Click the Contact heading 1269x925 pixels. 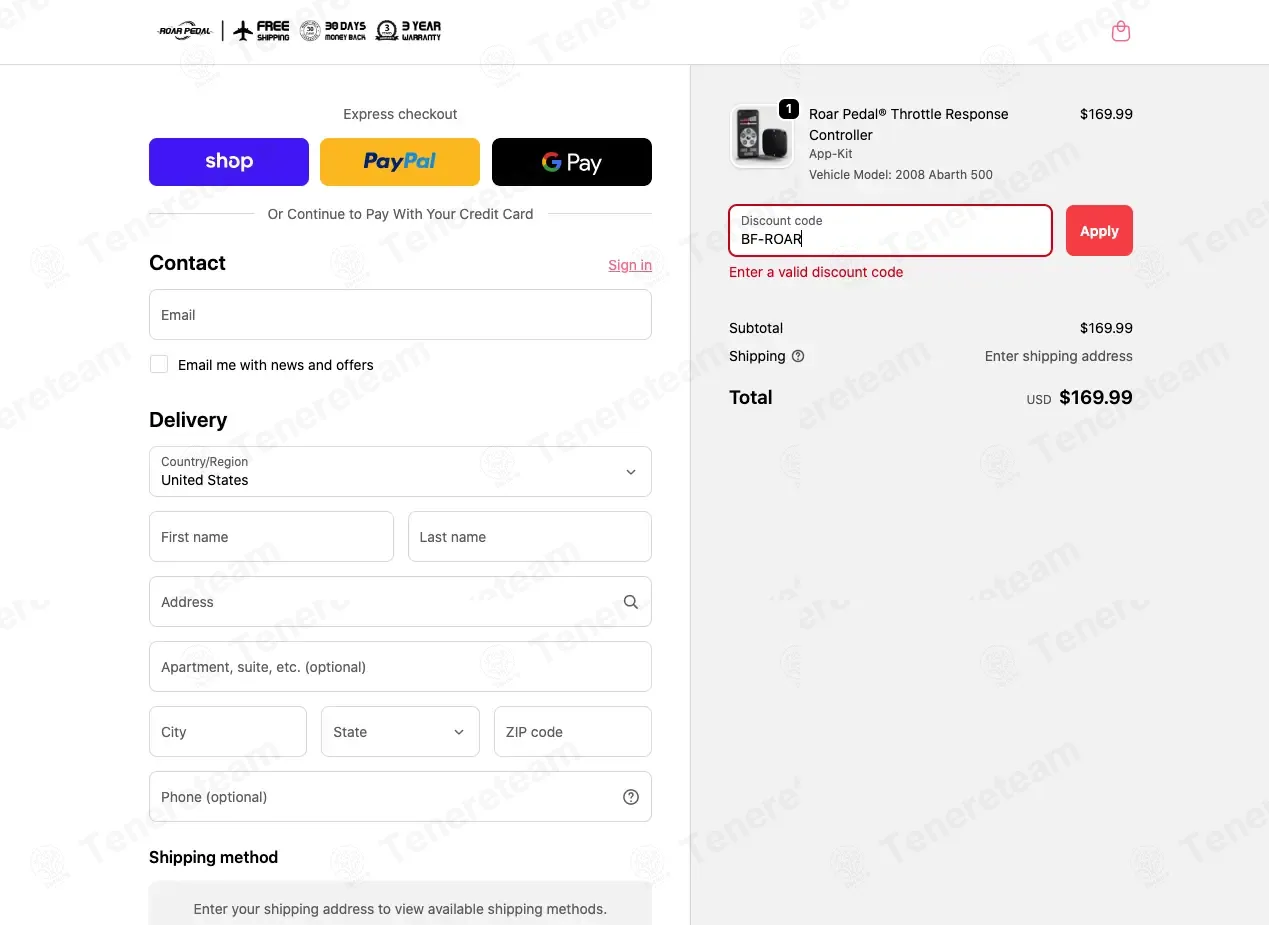pos(187,263)
